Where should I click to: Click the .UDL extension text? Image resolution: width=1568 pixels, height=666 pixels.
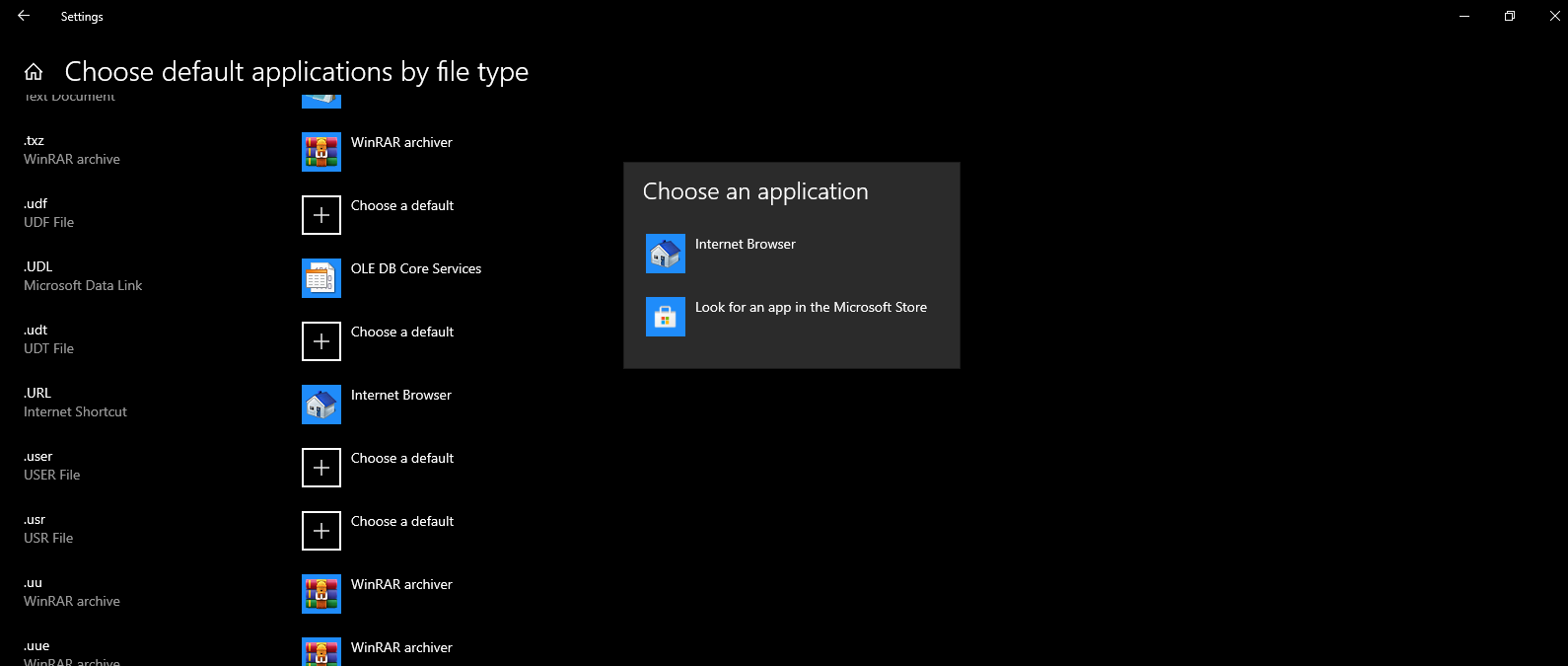(38, 266)
